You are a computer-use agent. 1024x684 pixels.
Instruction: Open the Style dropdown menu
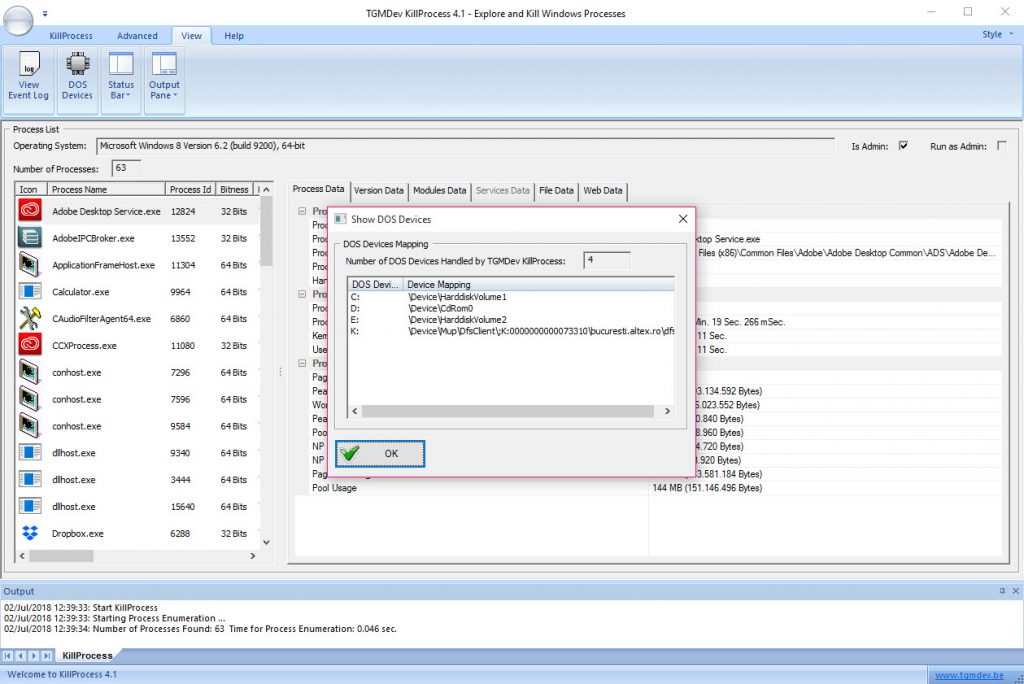pos(998,35)
